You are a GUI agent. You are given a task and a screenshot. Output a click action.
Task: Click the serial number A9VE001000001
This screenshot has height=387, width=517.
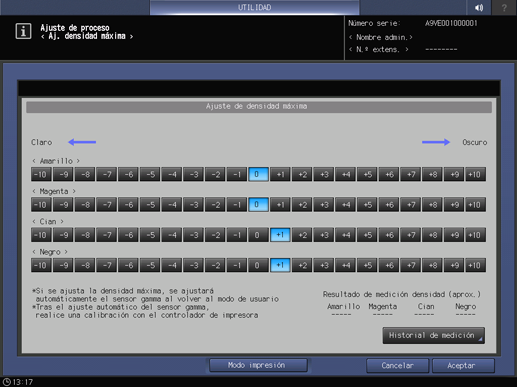tap(451, 23)
